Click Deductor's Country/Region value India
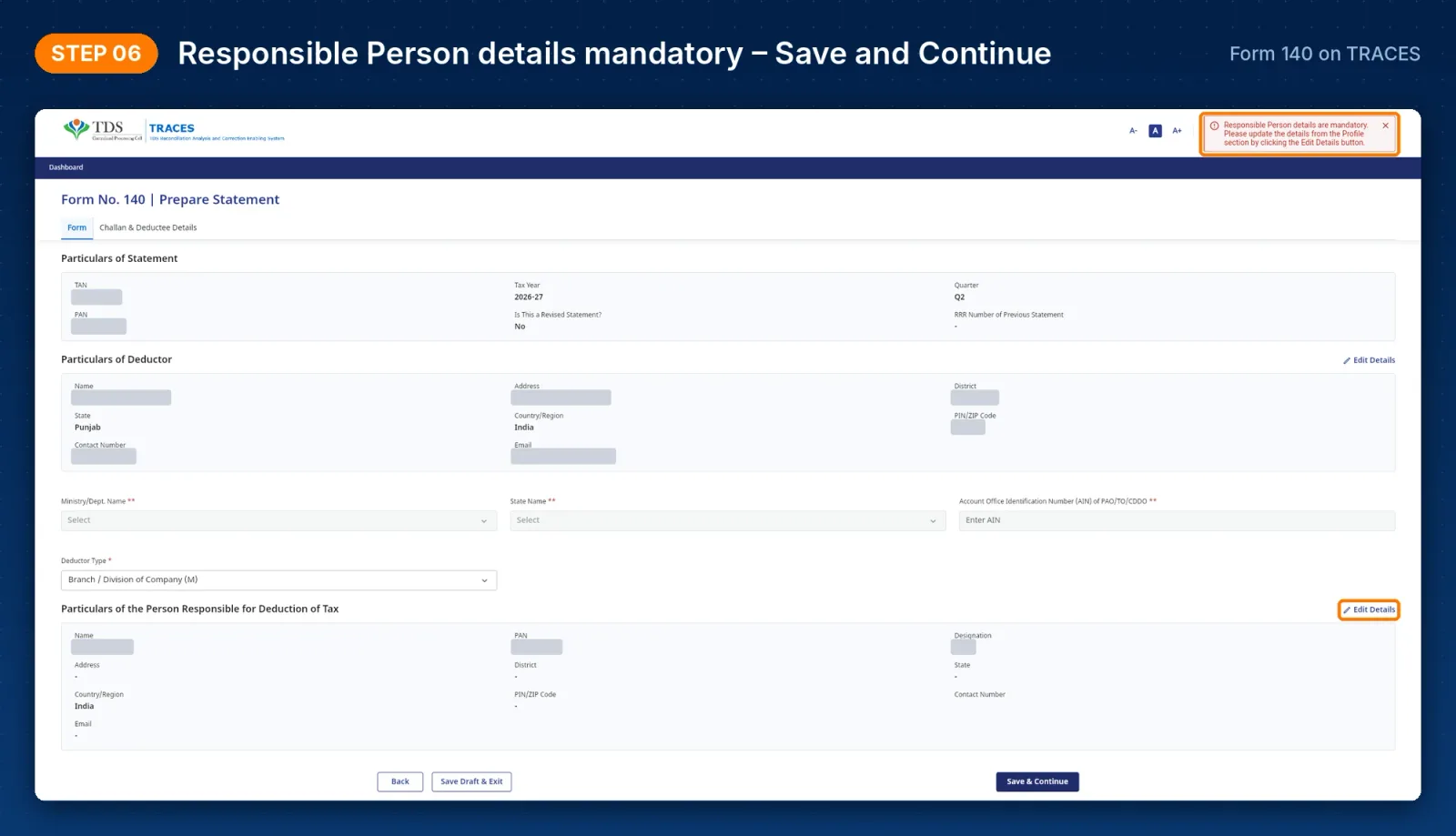The image size is (1456, 836). point(524,428)
